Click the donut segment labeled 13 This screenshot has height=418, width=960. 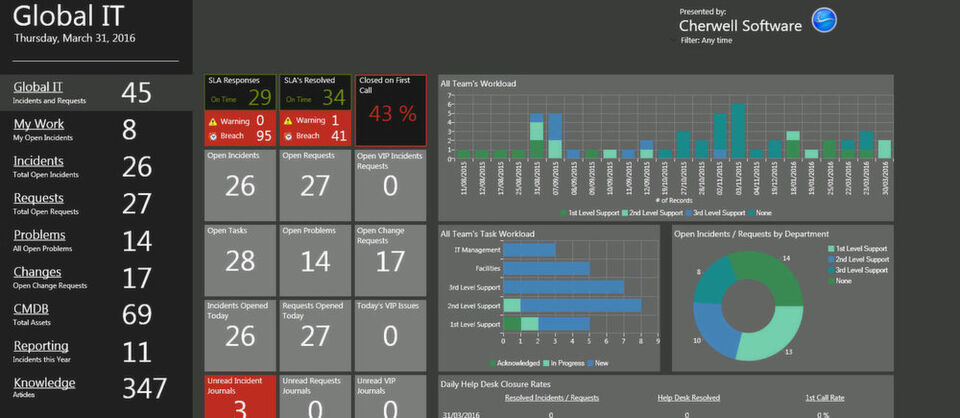771,334
